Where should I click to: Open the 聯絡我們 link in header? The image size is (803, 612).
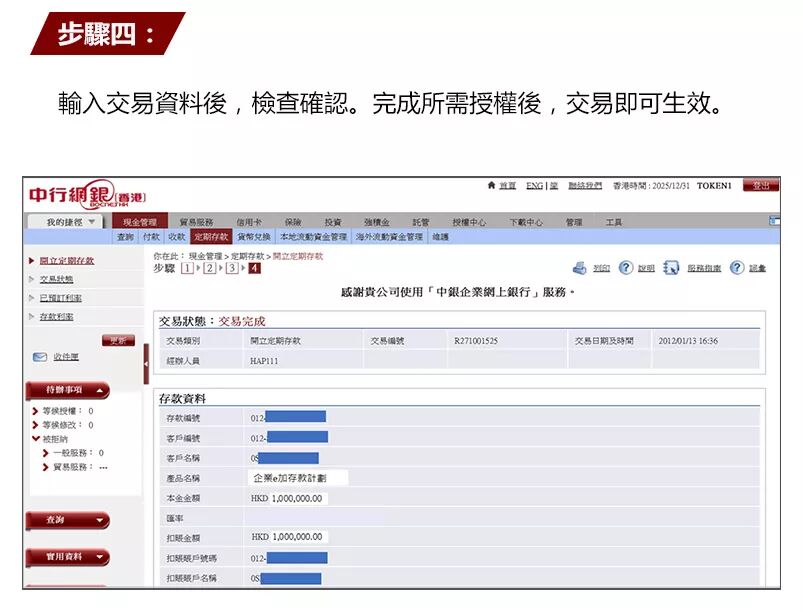pyautogui.click(x=585, y=185)
